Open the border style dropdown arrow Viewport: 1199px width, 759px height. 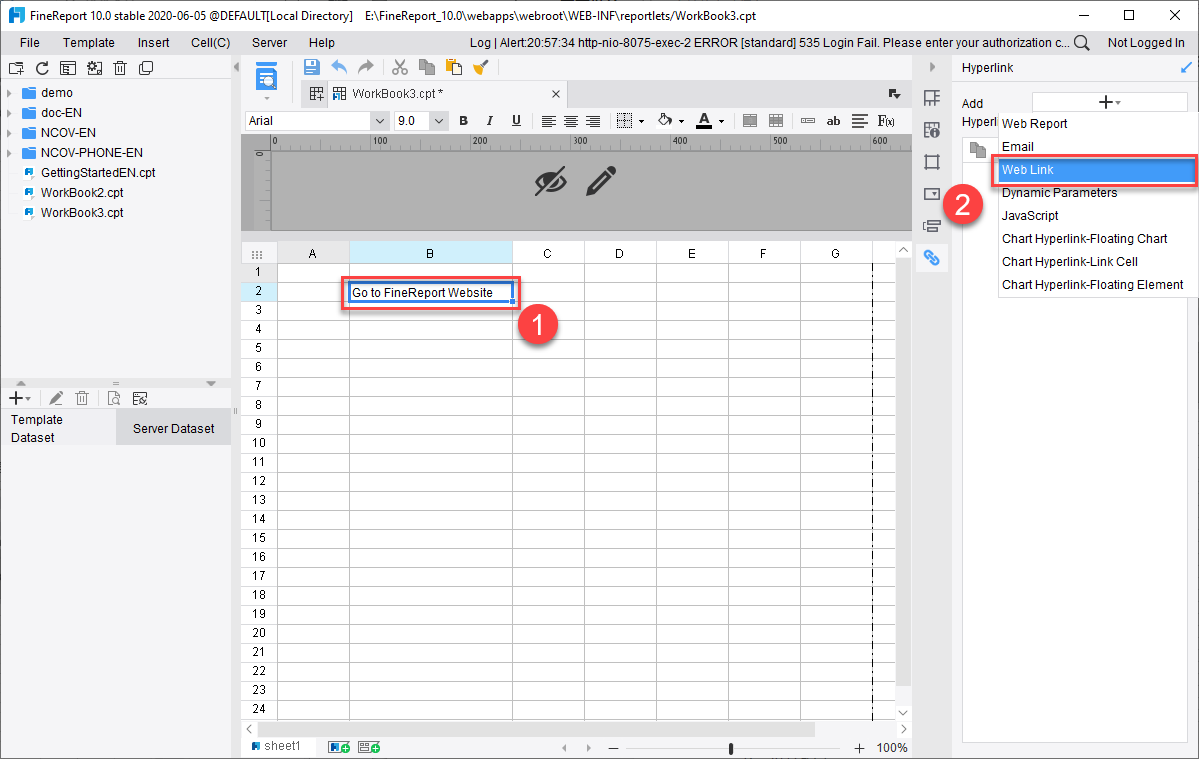click(x=641, y=122)
